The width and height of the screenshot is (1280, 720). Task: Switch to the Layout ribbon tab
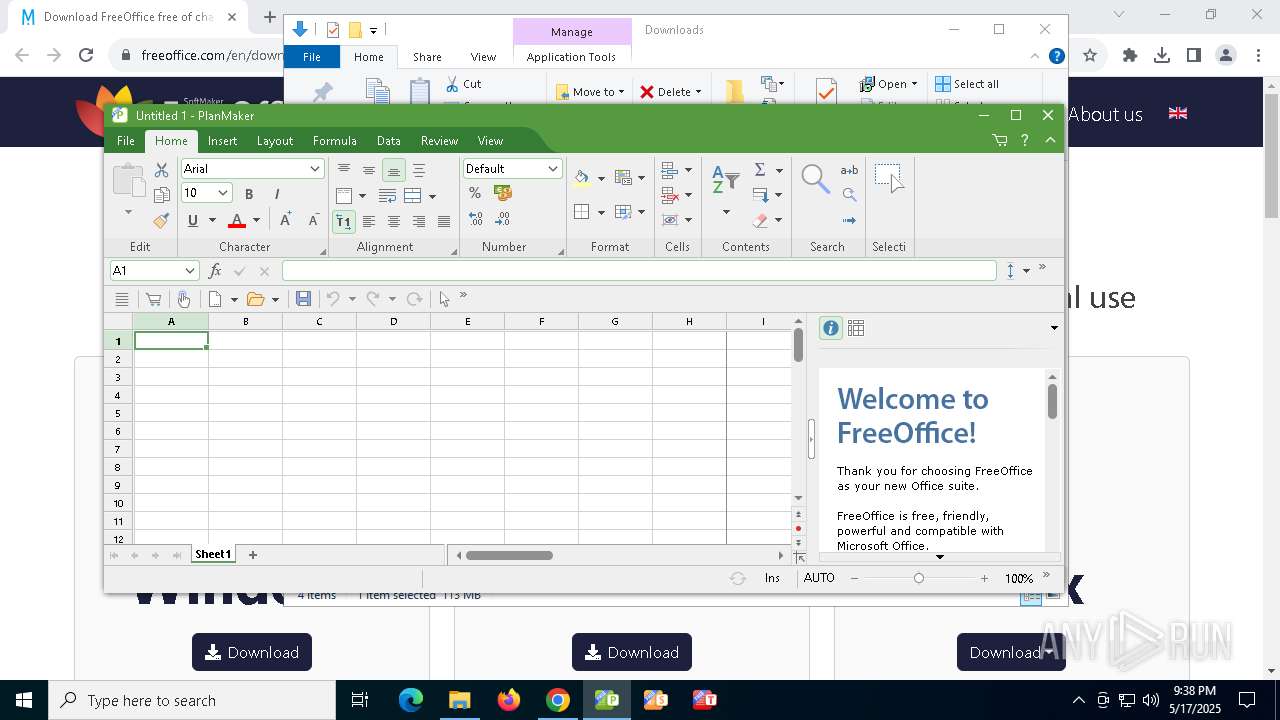pos(274,141)
